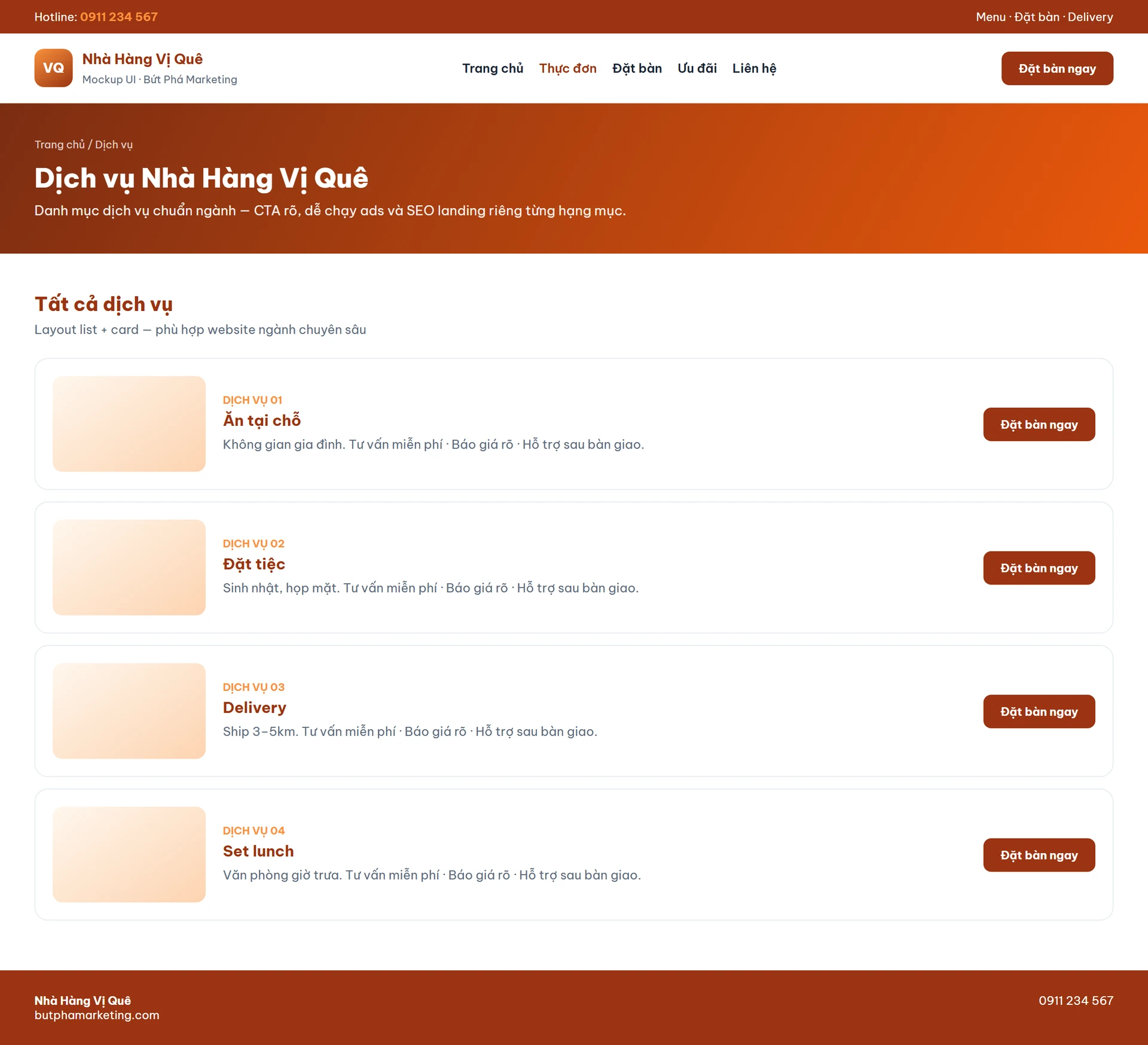
Task: Click the Đặt tiệc service title
Action: (254, 564)
